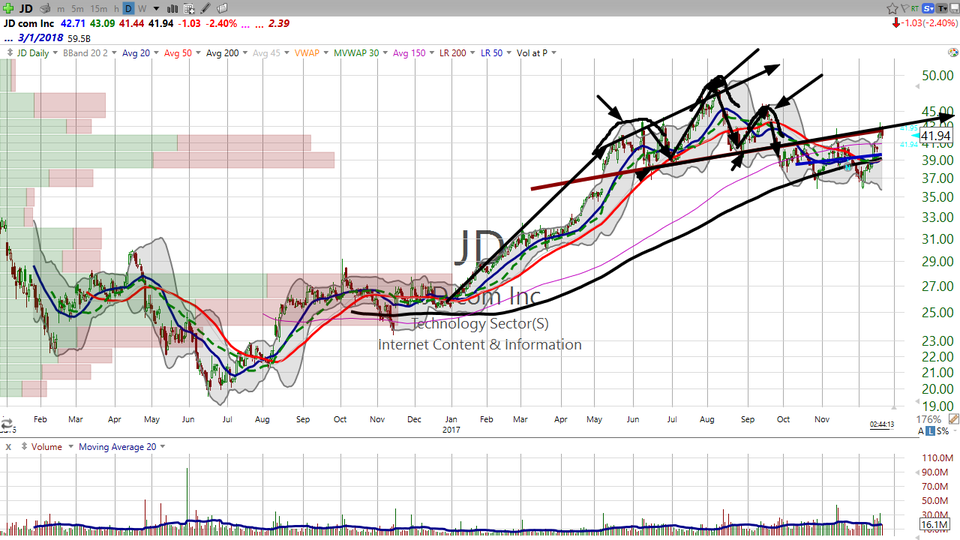Select the Weekly 'W' timeframe
960x540 pixels.
point(142,9)
